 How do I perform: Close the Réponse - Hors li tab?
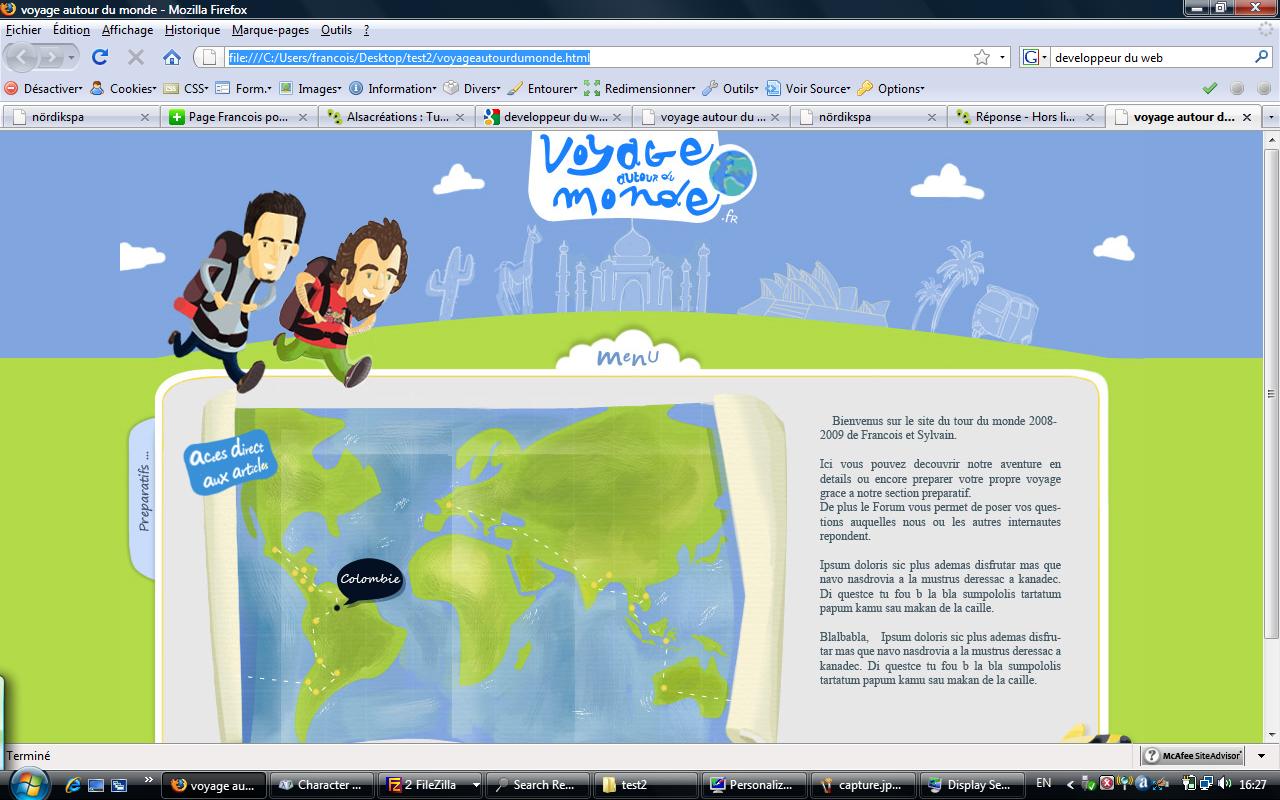1090,117
